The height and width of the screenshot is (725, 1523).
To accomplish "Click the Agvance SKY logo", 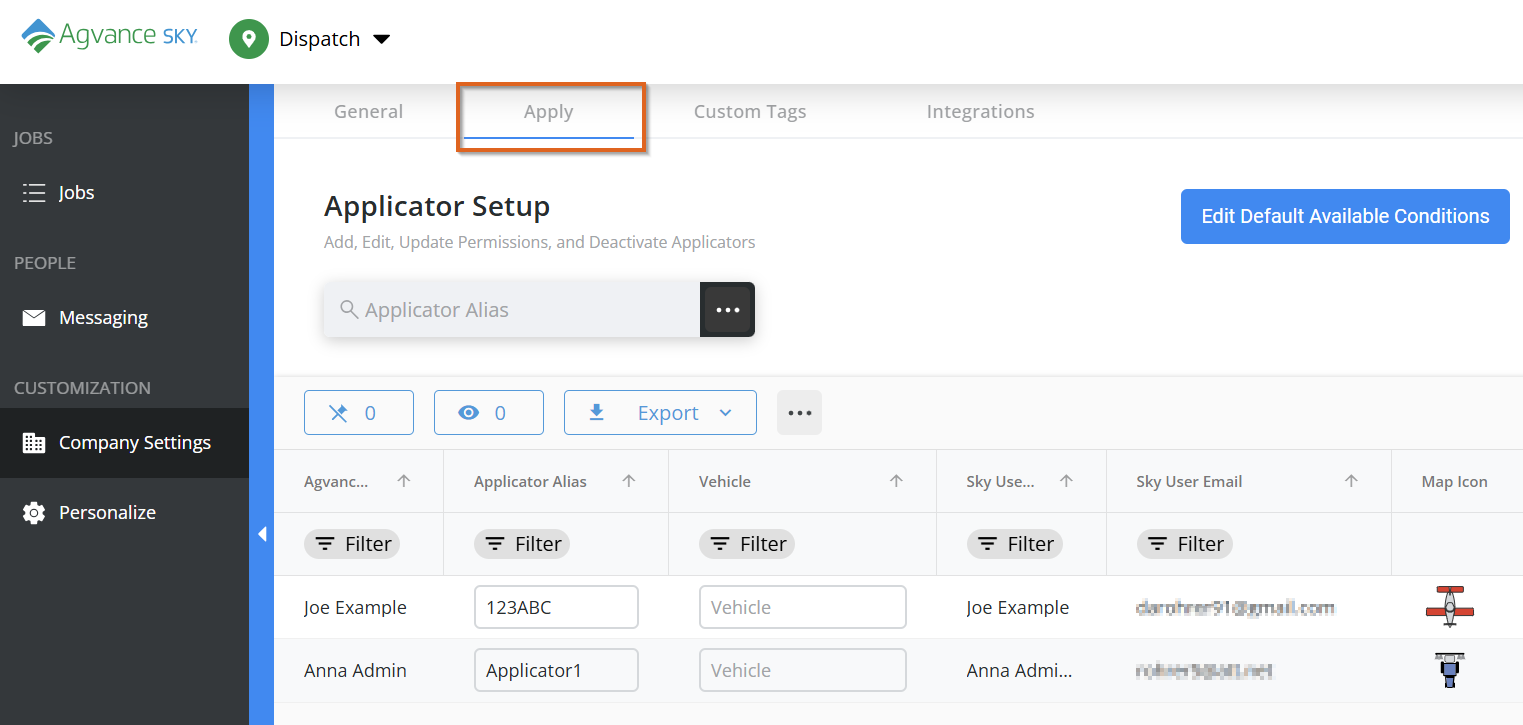I will point(109,36).
